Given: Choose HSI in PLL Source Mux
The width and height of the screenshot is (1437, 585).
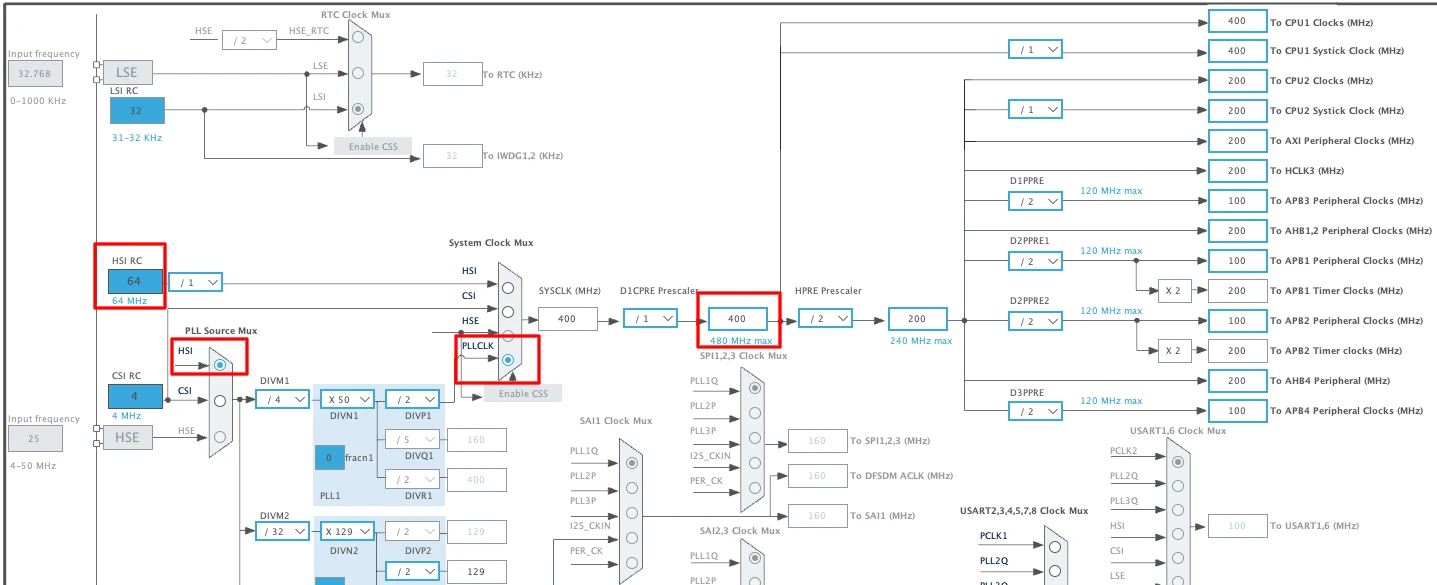Looking at the screenshot, I should [x=219, y=366].
